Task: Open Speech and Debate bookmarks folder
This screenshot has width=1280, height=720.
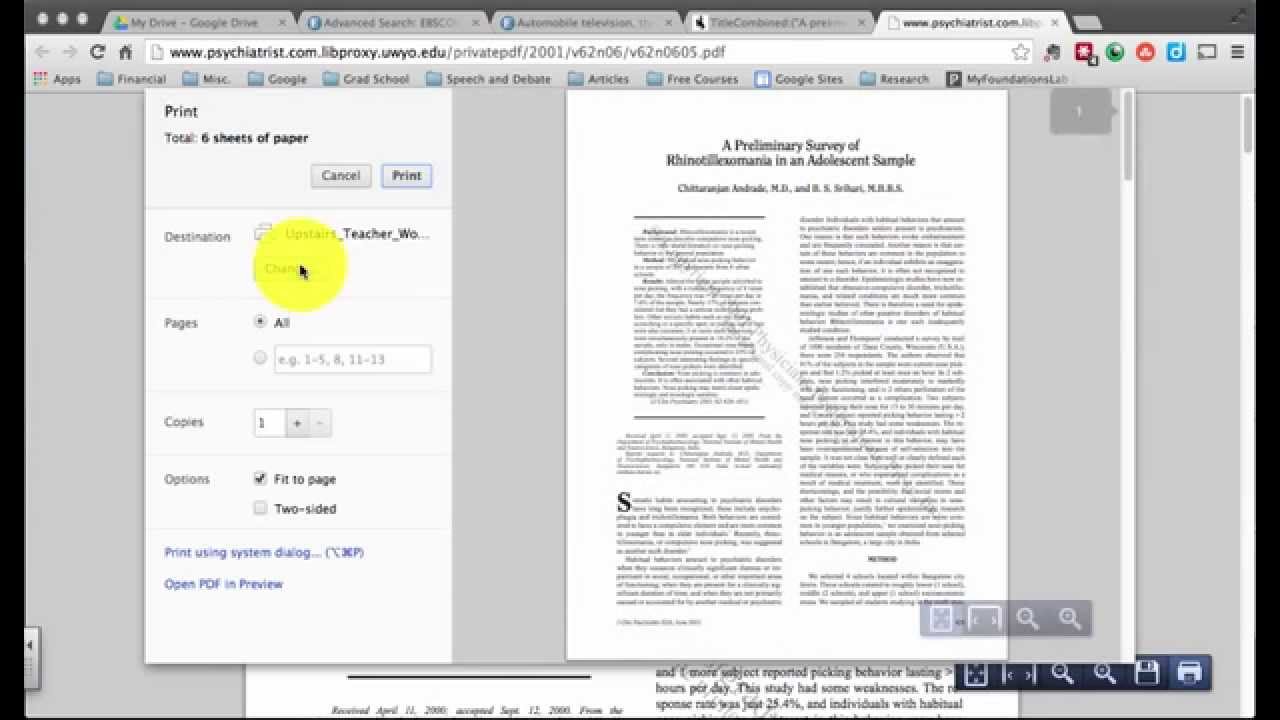Action: [x=488, y=79]
